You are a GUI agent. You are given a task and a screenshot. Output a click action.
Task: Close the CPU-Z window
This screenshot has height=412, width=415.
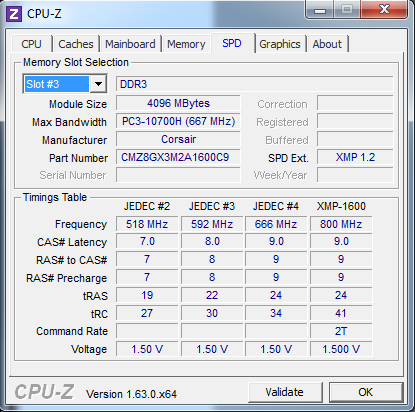coord(384,9)
